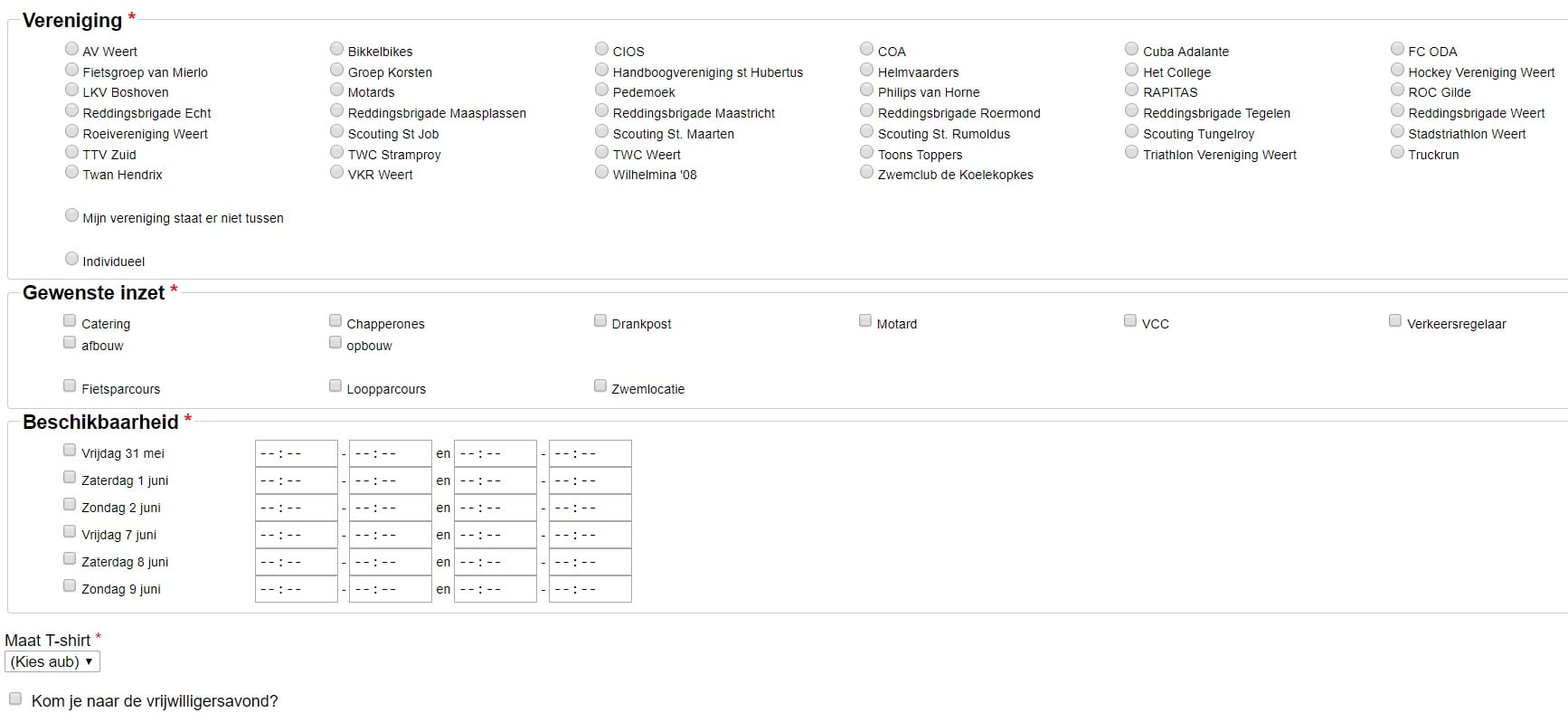The image size is (1568, 713).
Task: Select the Individueel radio option
Action: pyautogui.click(x=72, y=259)
